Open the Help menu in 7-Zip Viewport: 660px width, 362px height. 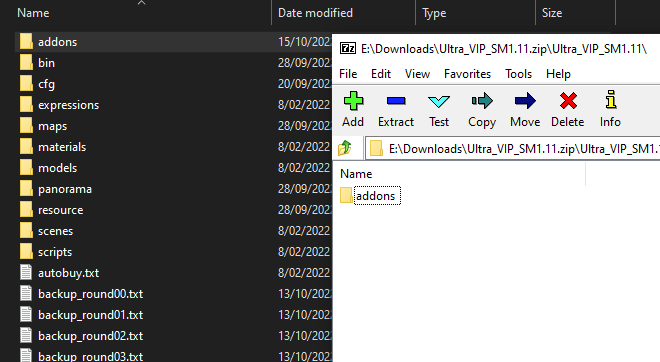[x=558, y=74]
